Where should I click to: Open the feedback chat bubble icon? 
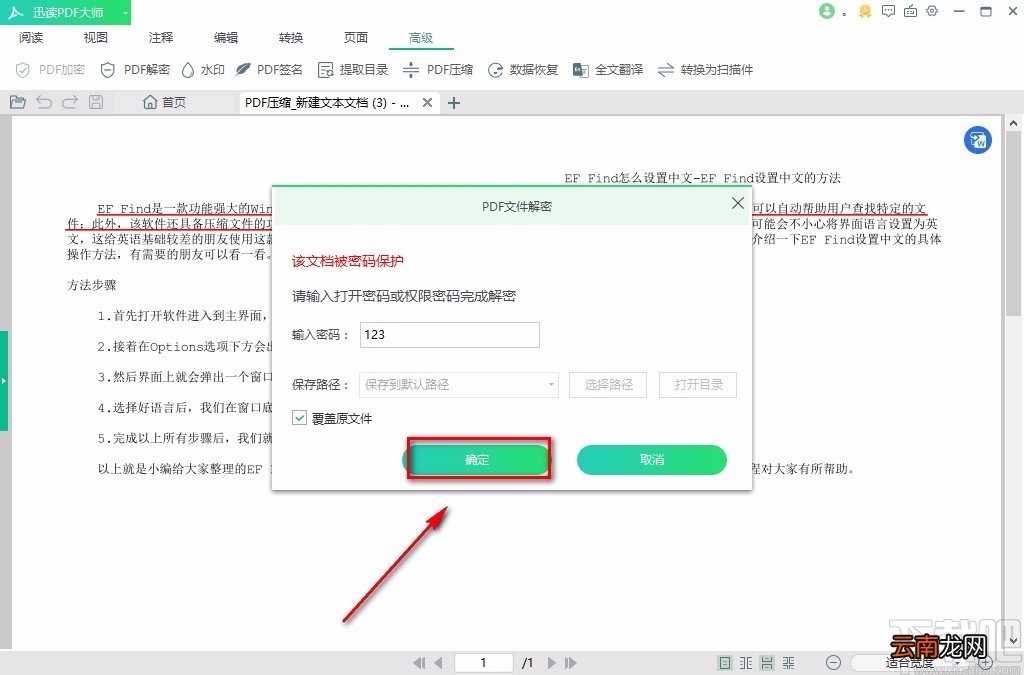[x=888, y=11]
